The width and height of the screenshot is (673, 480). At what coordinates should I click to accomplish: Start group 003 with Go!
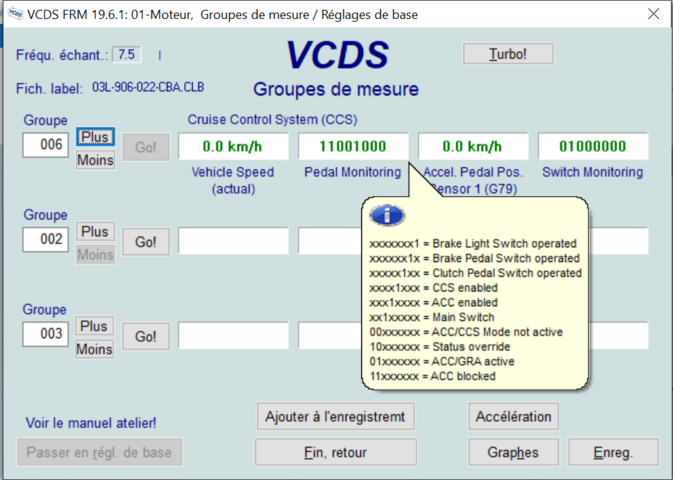[146, 336]
